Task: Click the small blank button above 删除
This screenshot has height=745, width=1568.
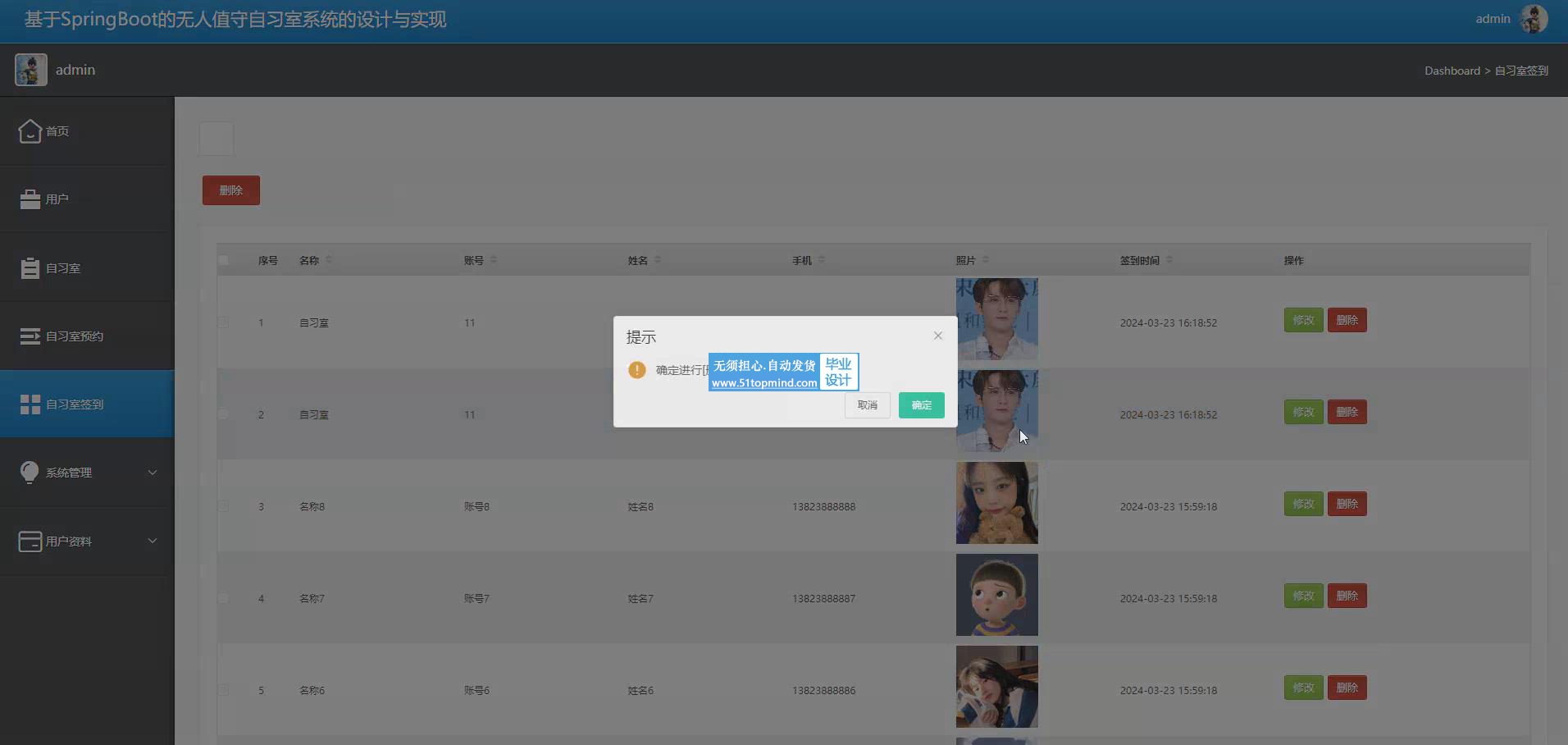Action: pyautogui.click(x=217, y=139)
